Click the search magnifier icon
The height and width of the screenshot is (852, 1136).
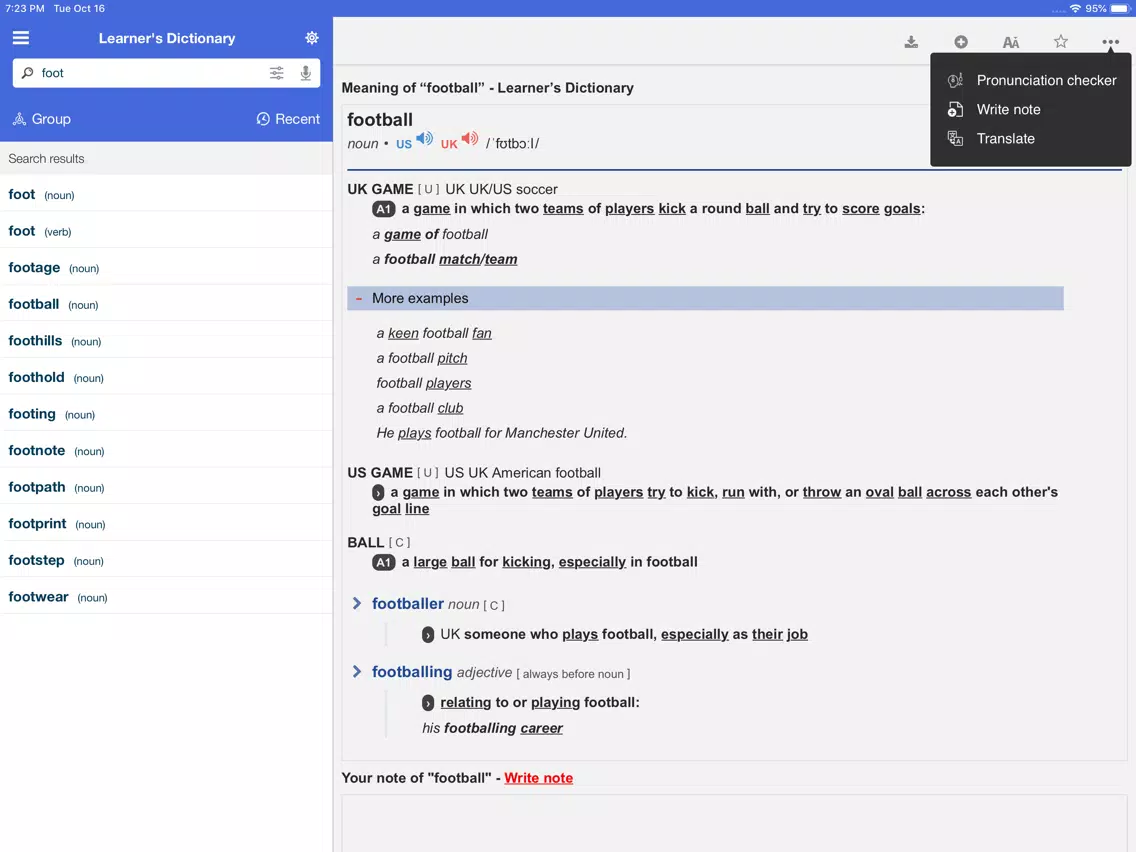pyautogui.click(x=28, y=72)
